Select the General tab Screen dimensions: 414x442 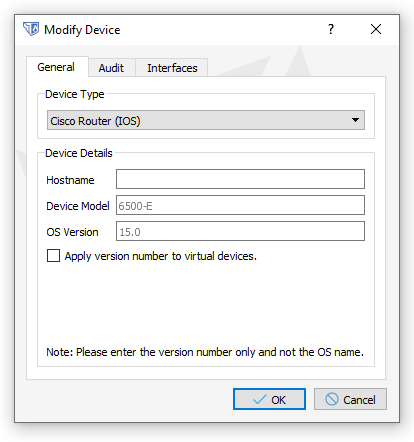(56, 67)
